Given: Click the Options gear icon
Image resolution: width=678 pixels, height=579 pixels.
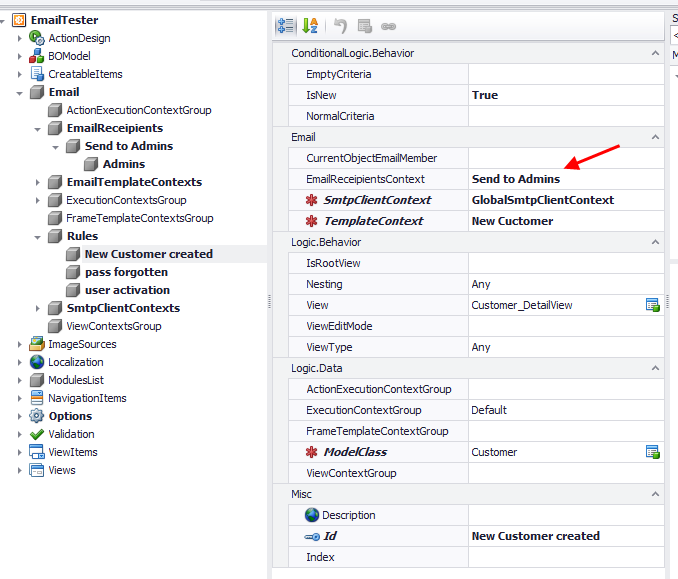Looking at the screenshot, I should pyautogui.click(x=37, y=416).
